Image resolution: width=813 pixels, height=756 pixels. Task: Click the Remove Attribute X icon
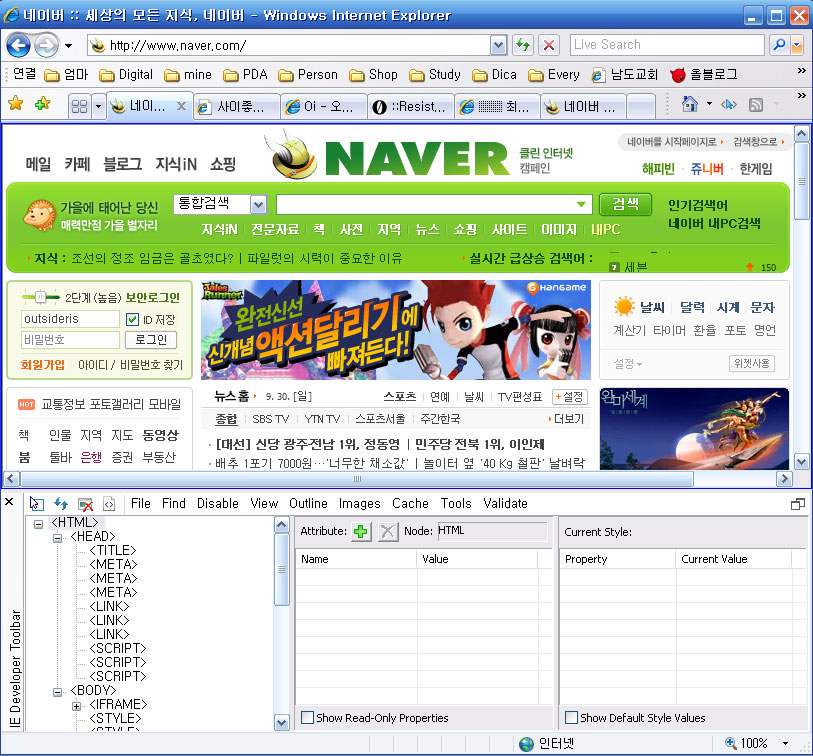pos(387,531)
